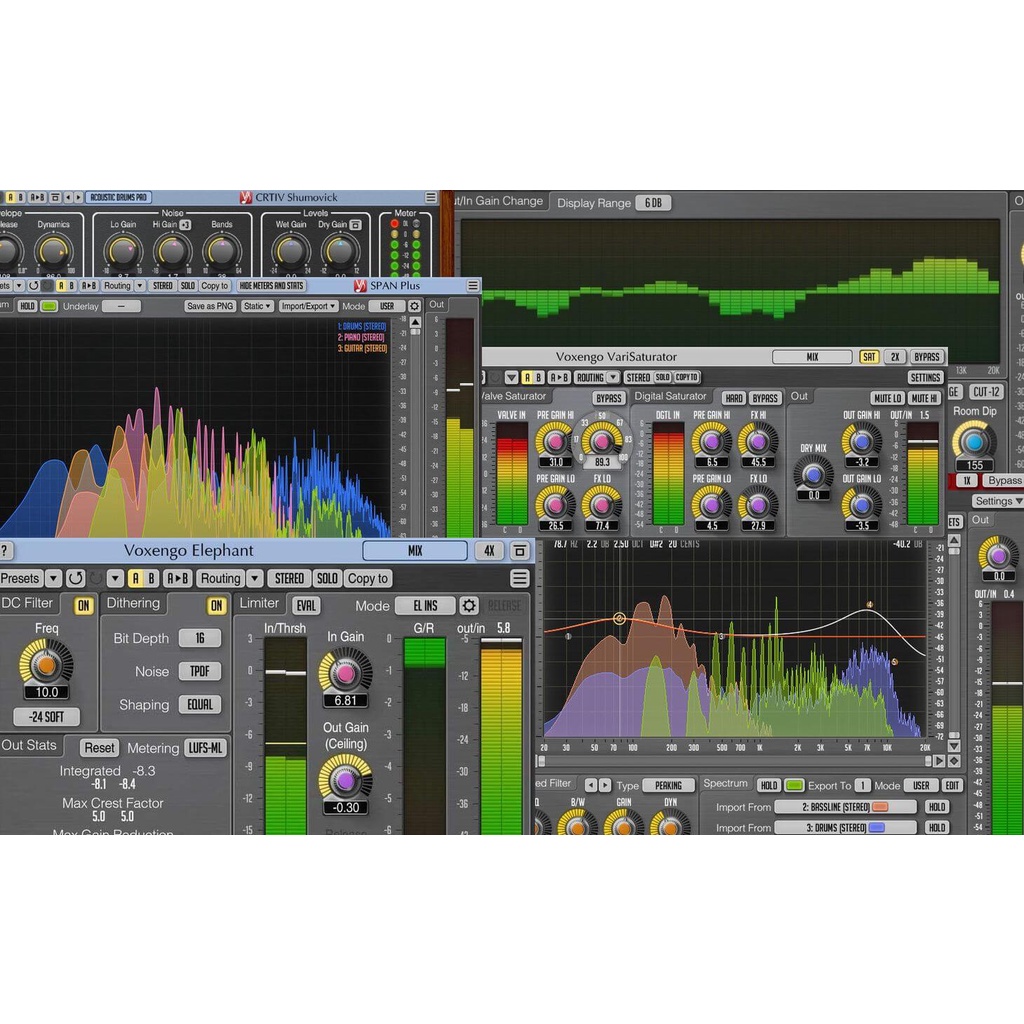Click the A▸B copy button in Elephant
The width and height of the screenshot is (1024, 1024).
click(177, 578)
